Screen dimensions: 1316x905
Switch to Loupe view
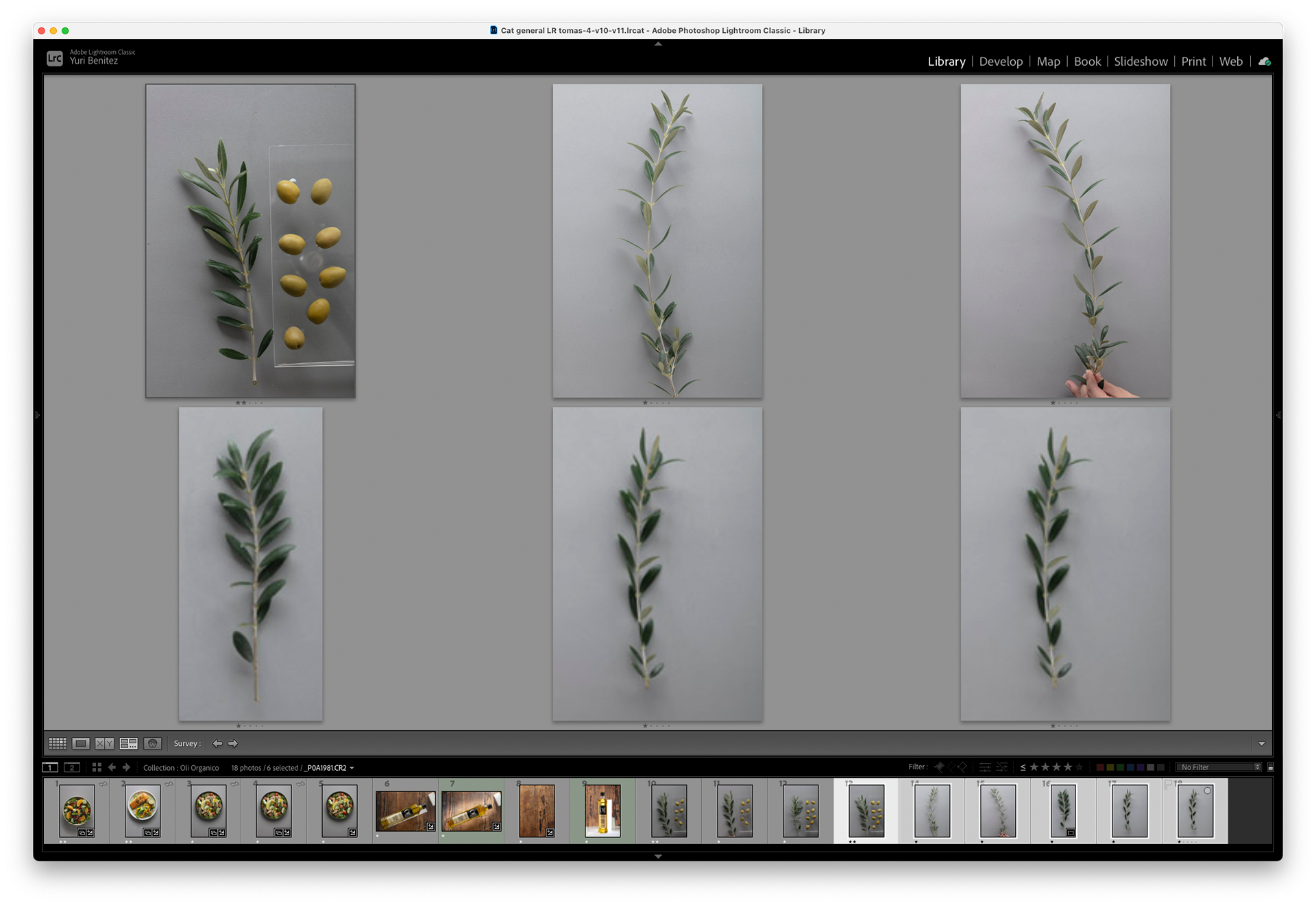(x=81, y=743)
